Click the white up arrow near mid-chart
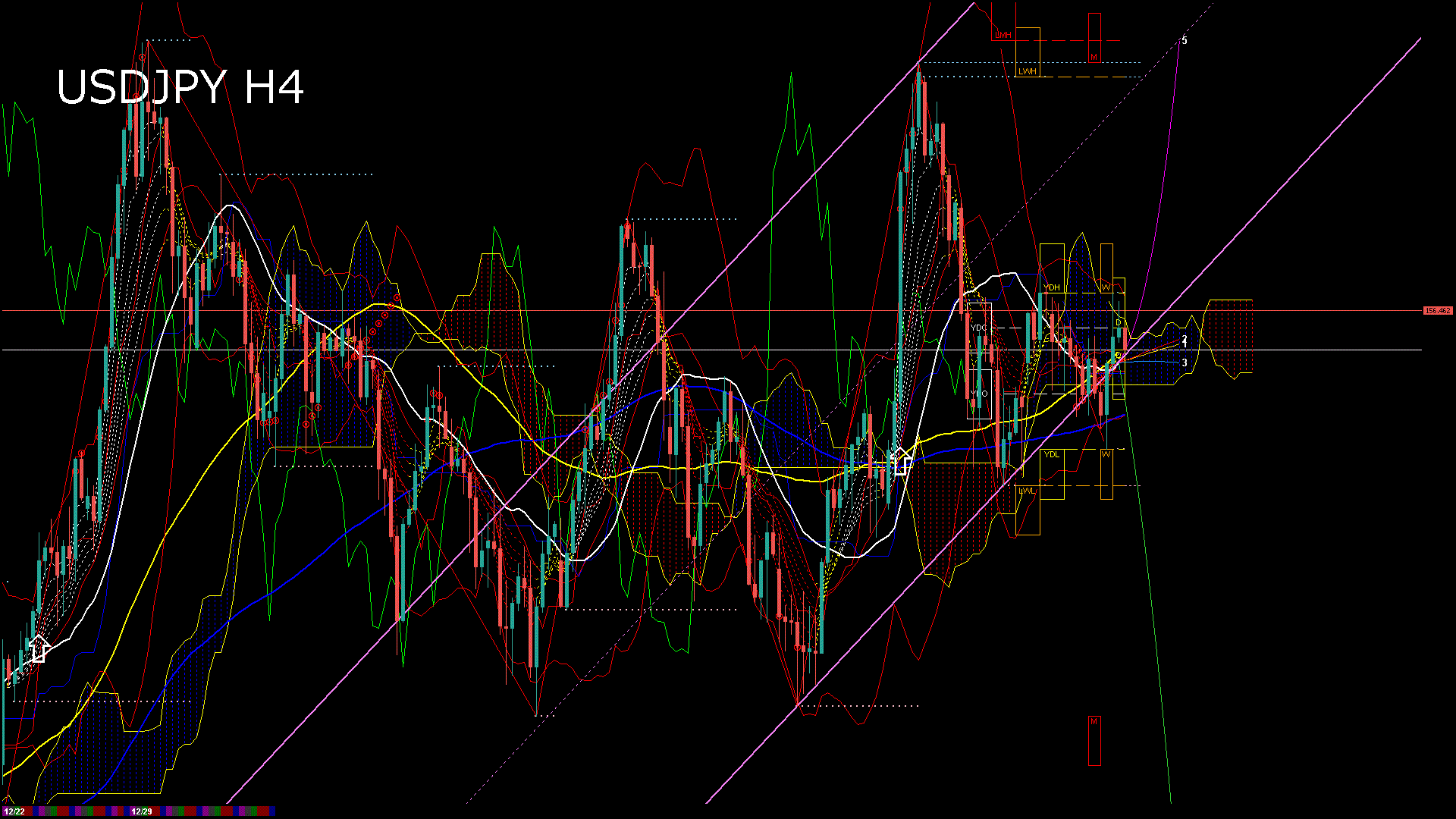This screenshot has width=1456, height=819. coord(901,461)
